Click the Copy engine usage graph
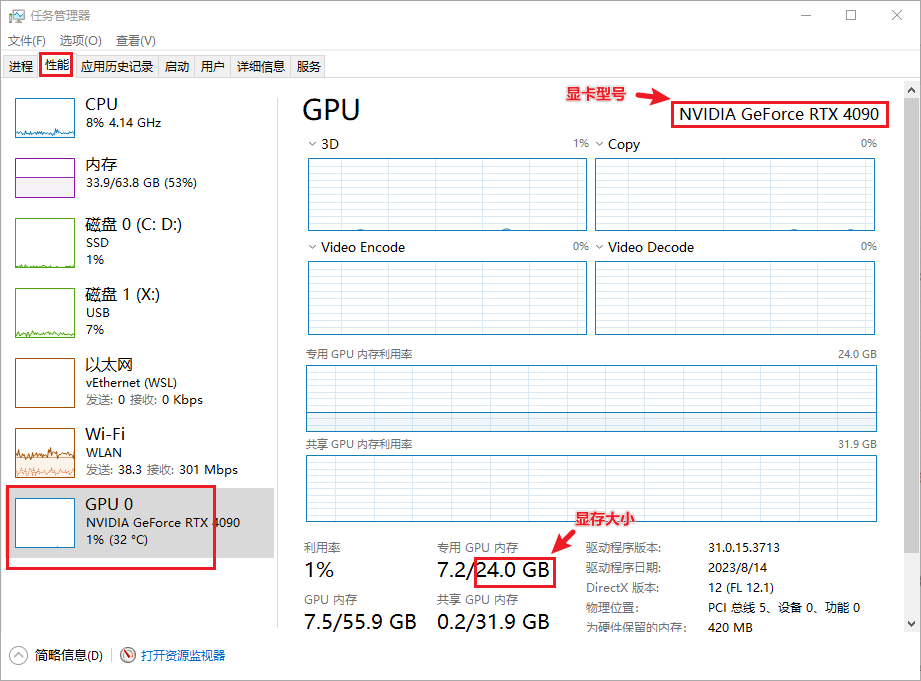The height and width of the screenshot is (681, 921). 735,194
